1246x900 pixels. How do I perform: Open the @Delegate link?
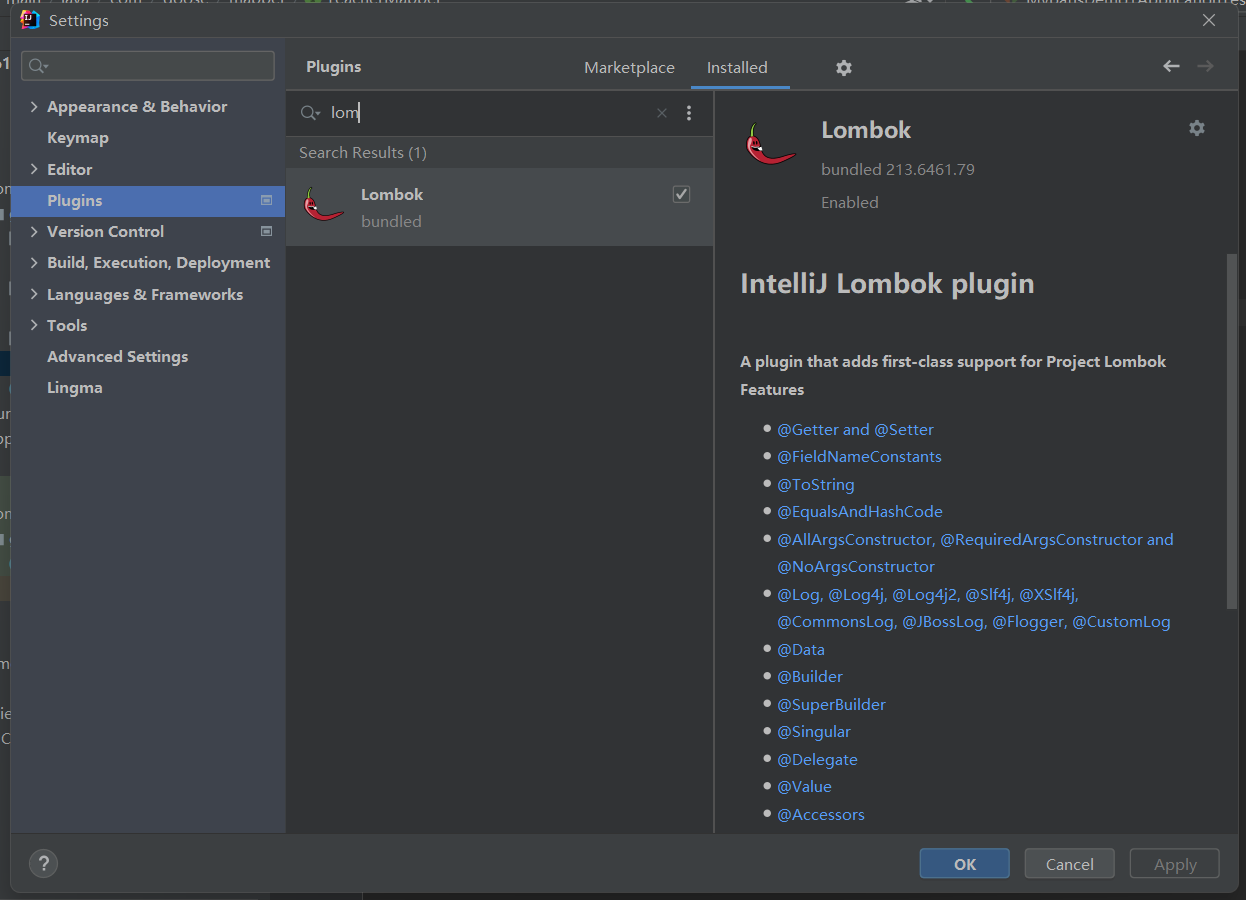click(x=817, y=760)
